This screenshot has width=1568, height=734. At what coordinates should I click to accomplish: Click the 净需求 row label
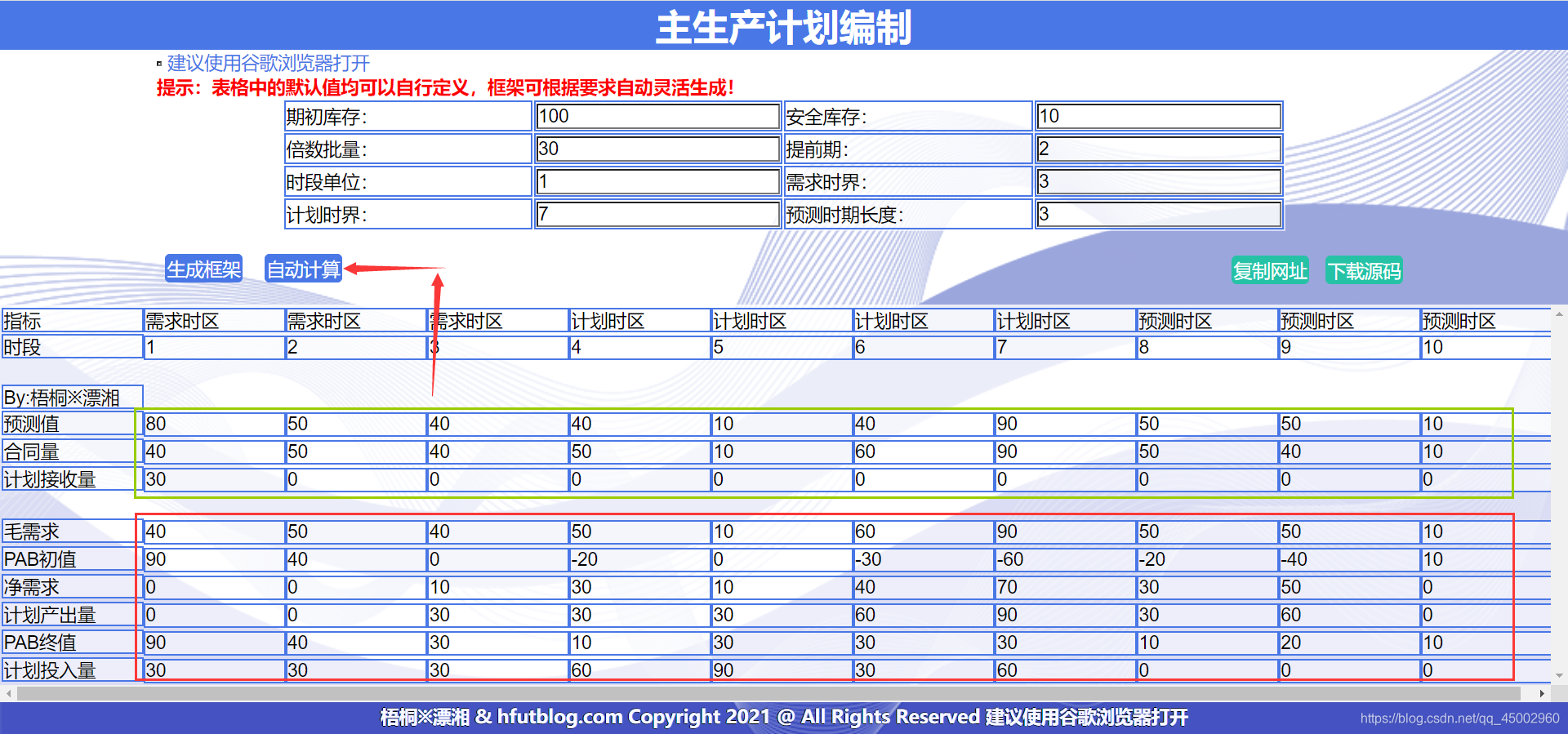click(x=72, y=587)
